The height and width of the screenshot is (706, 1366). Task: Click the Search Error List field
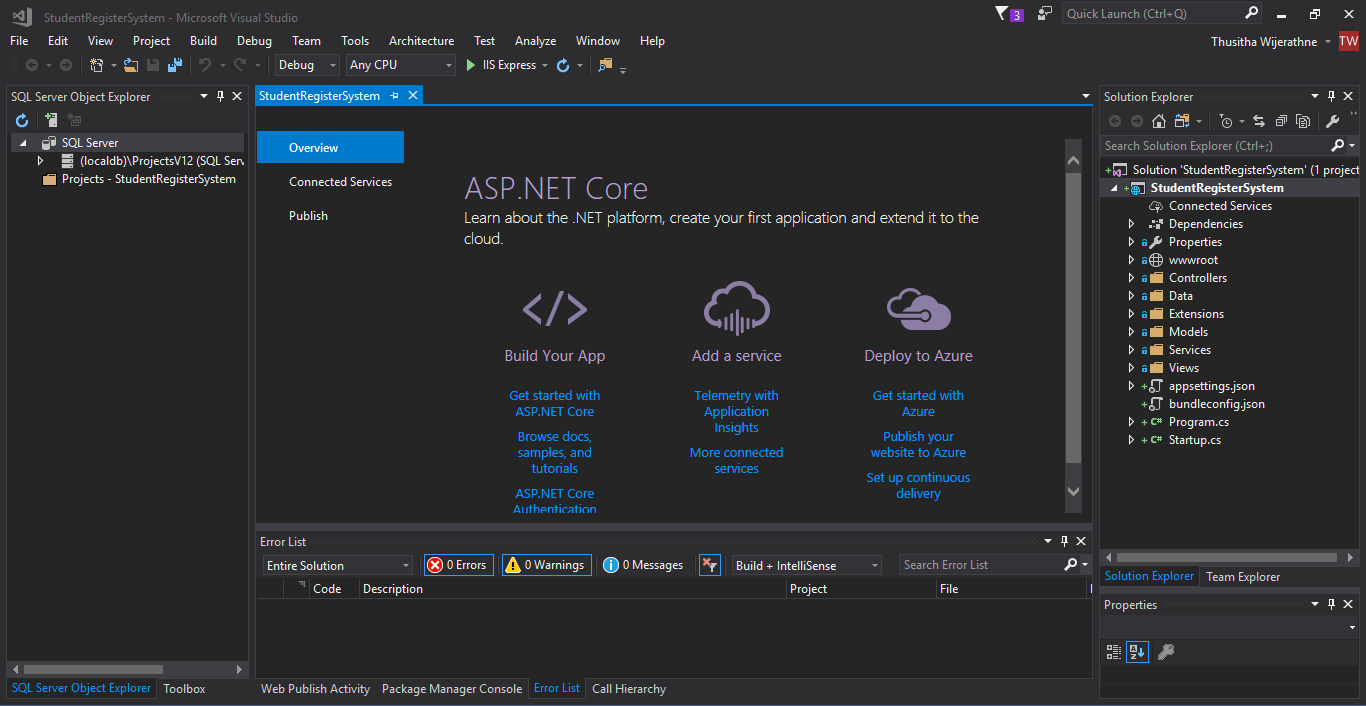(980, 565)
